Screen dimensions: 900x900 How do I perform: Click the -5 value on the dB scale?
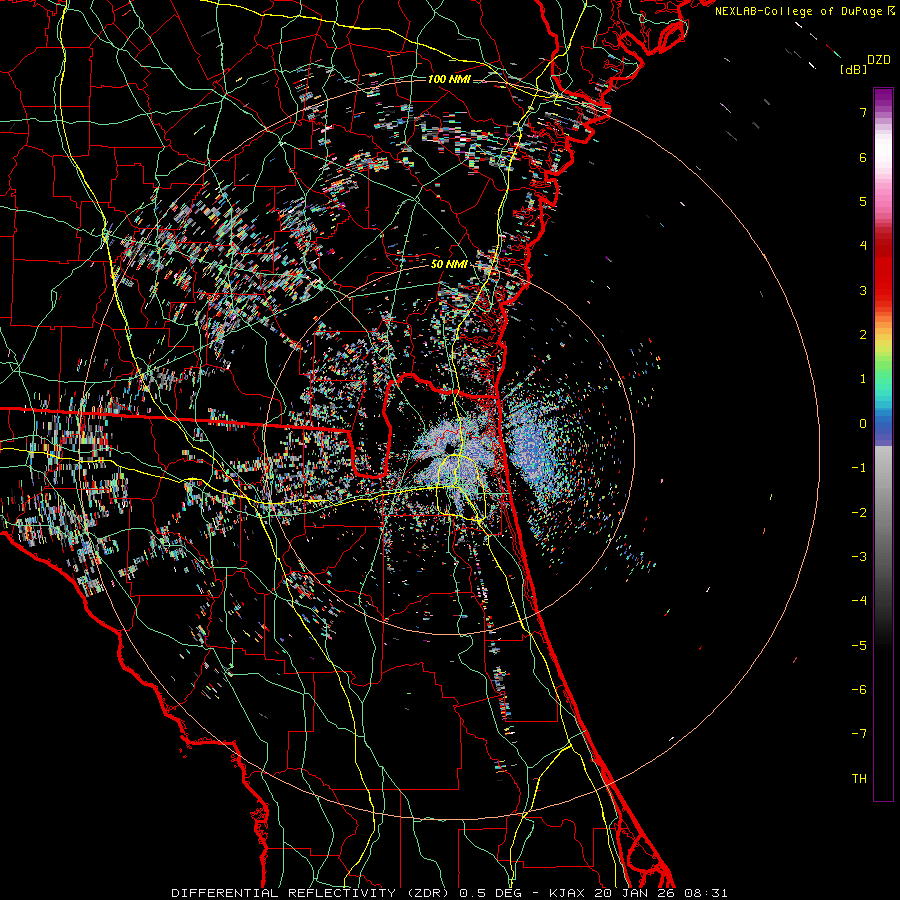click(x=859, y=646)
